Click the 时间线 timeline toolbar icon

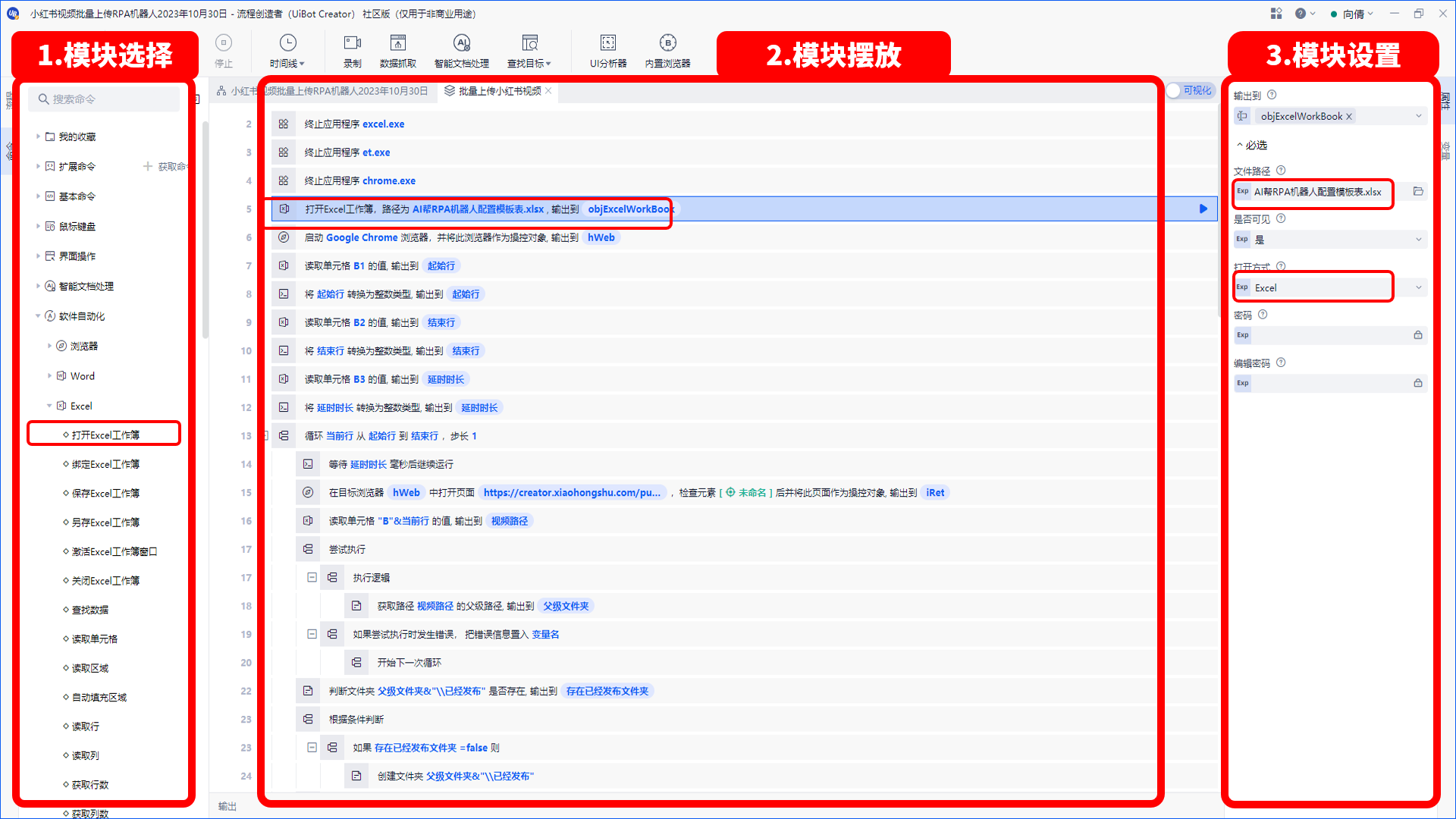point(287,43)
